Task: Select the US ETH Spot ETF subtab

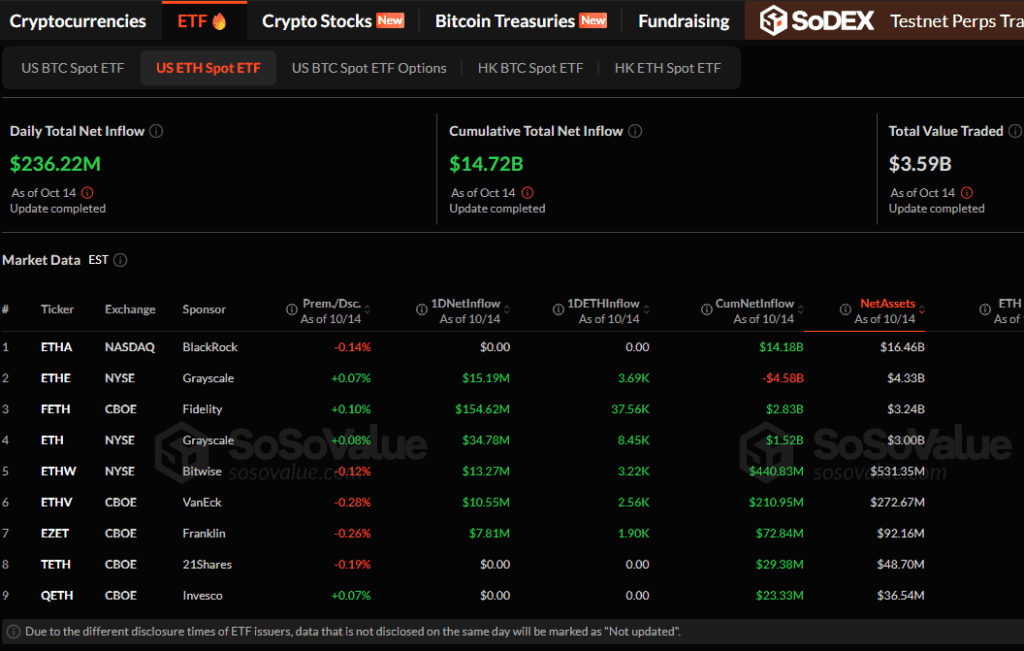Action: coord(208,68)
